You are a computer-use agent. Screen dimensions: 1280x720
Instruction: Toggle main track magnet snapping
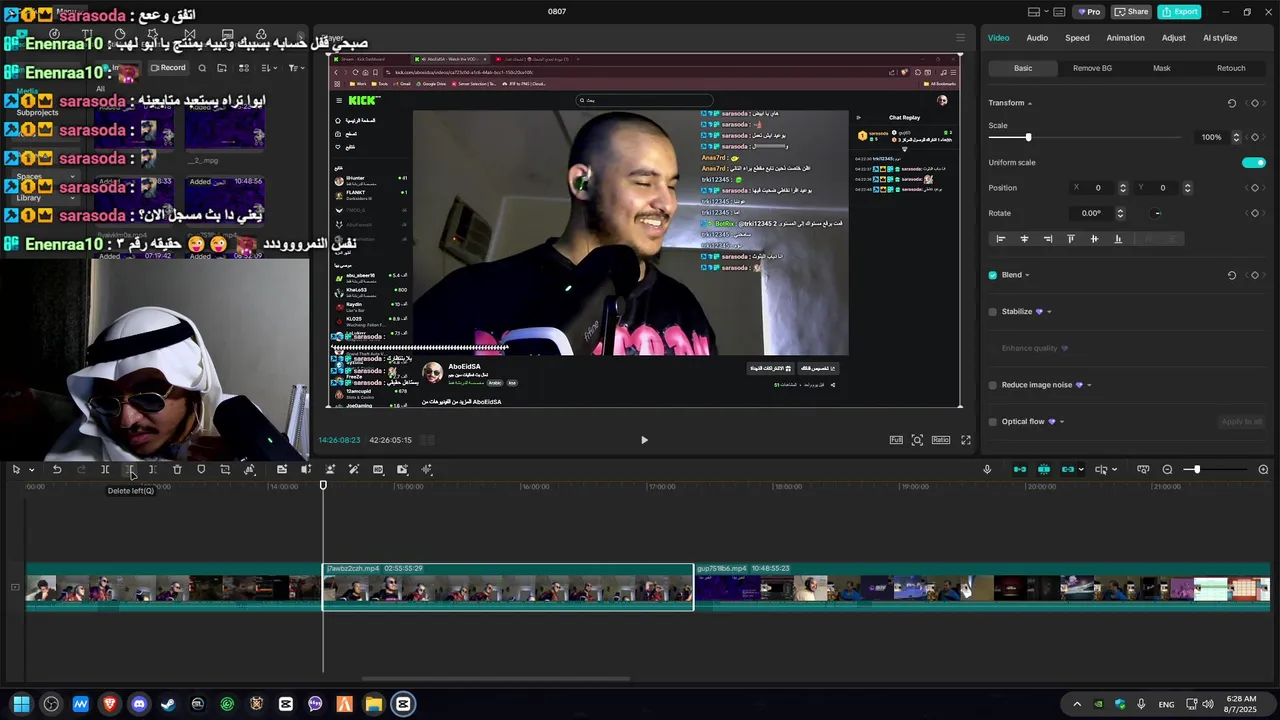pos(1020,469)
